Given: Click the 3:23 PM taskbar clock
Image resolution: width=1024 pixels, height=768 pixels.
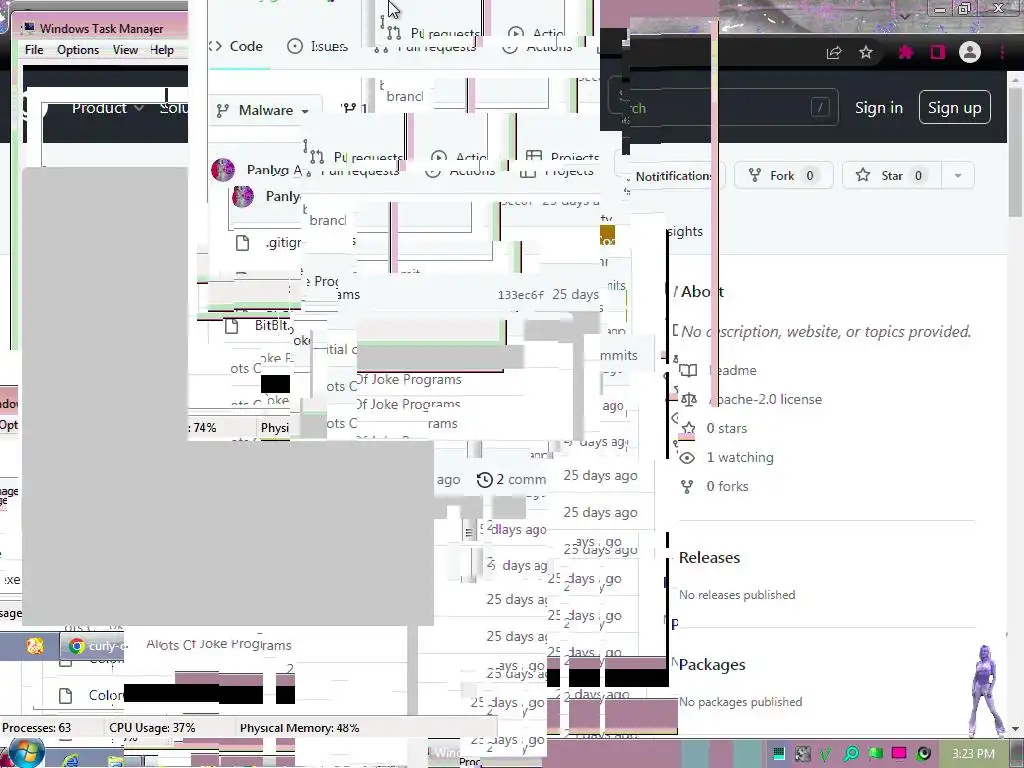Looking at the screenshot, I should click(973, 754).
